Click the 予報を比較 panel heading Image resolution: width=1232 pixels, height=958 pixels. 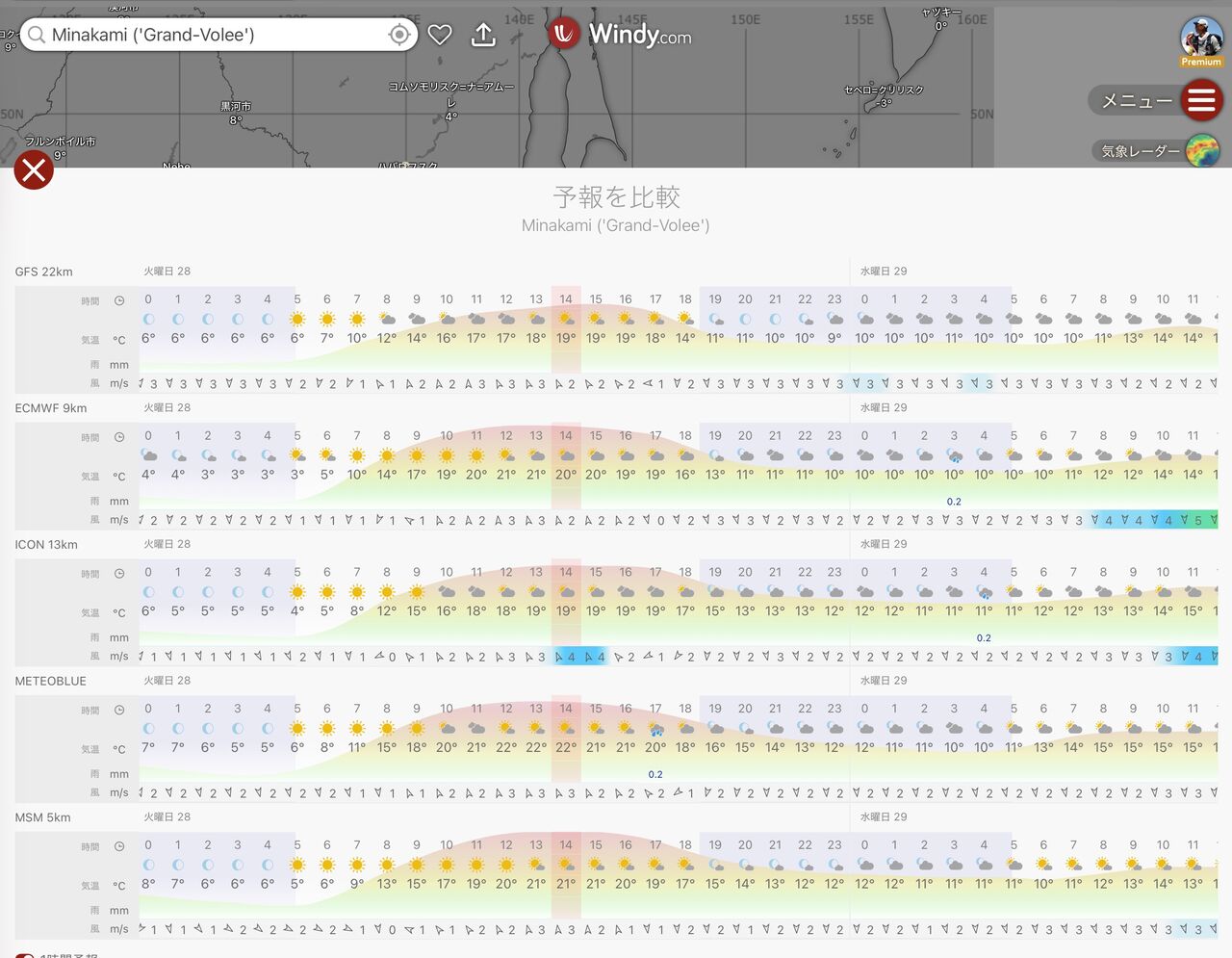[616, 197]
